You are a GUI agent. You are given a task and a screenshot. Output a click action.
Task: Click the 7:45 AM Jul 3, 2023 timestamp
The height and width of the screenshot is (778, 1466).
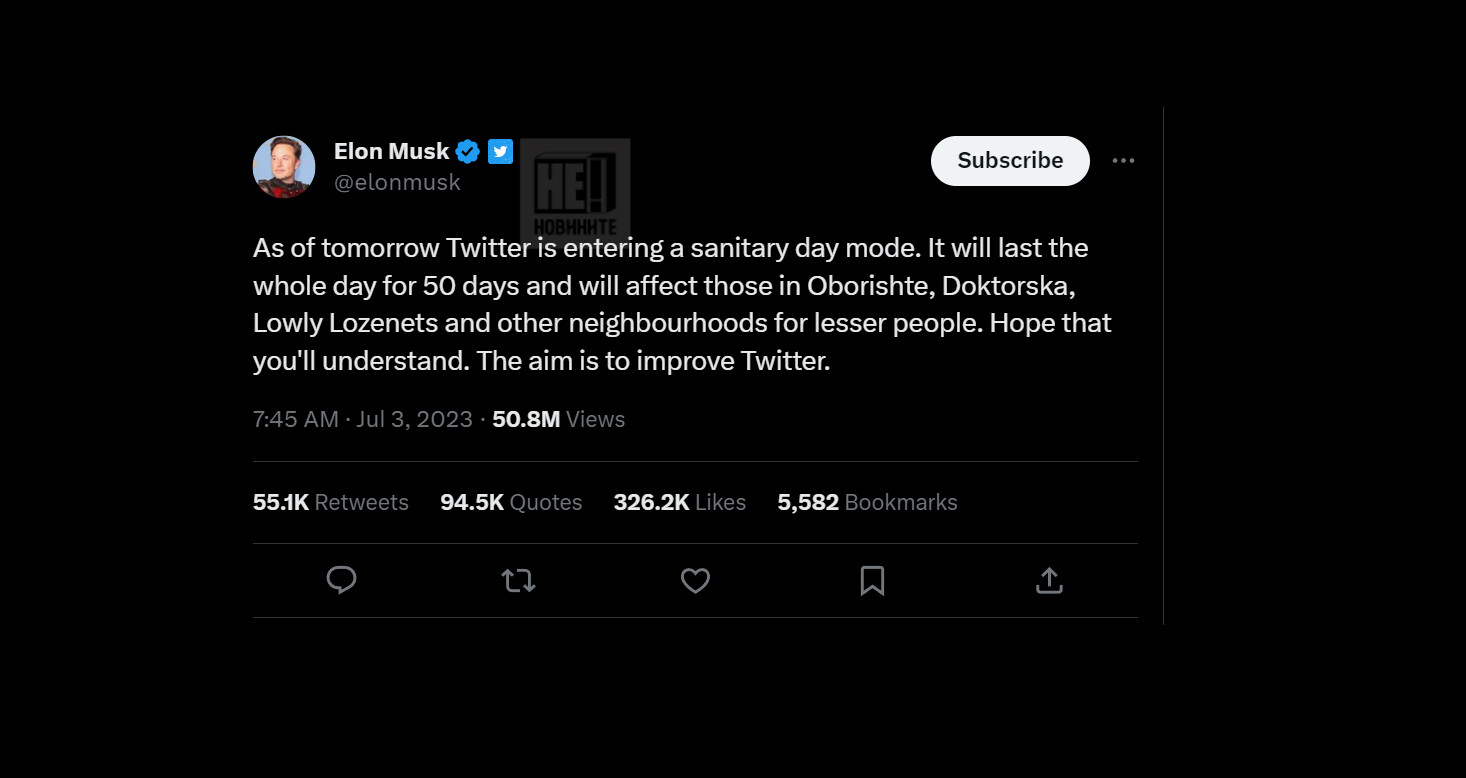click(362, 419)
